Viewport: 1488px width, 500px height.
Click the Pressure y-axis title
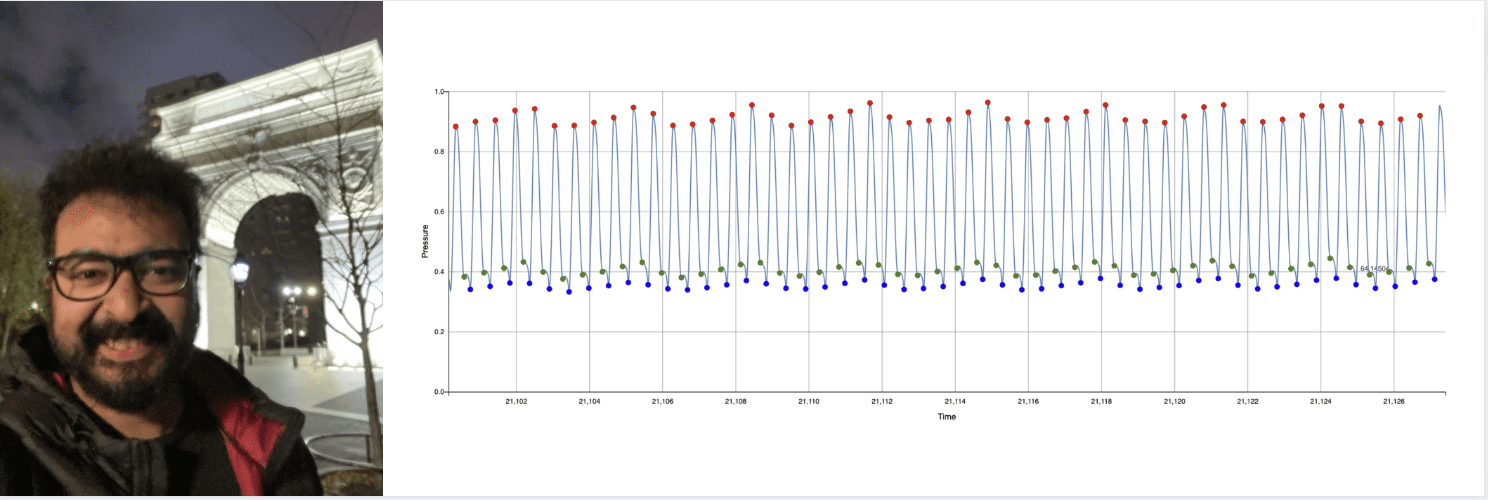(x=426, y=242)
